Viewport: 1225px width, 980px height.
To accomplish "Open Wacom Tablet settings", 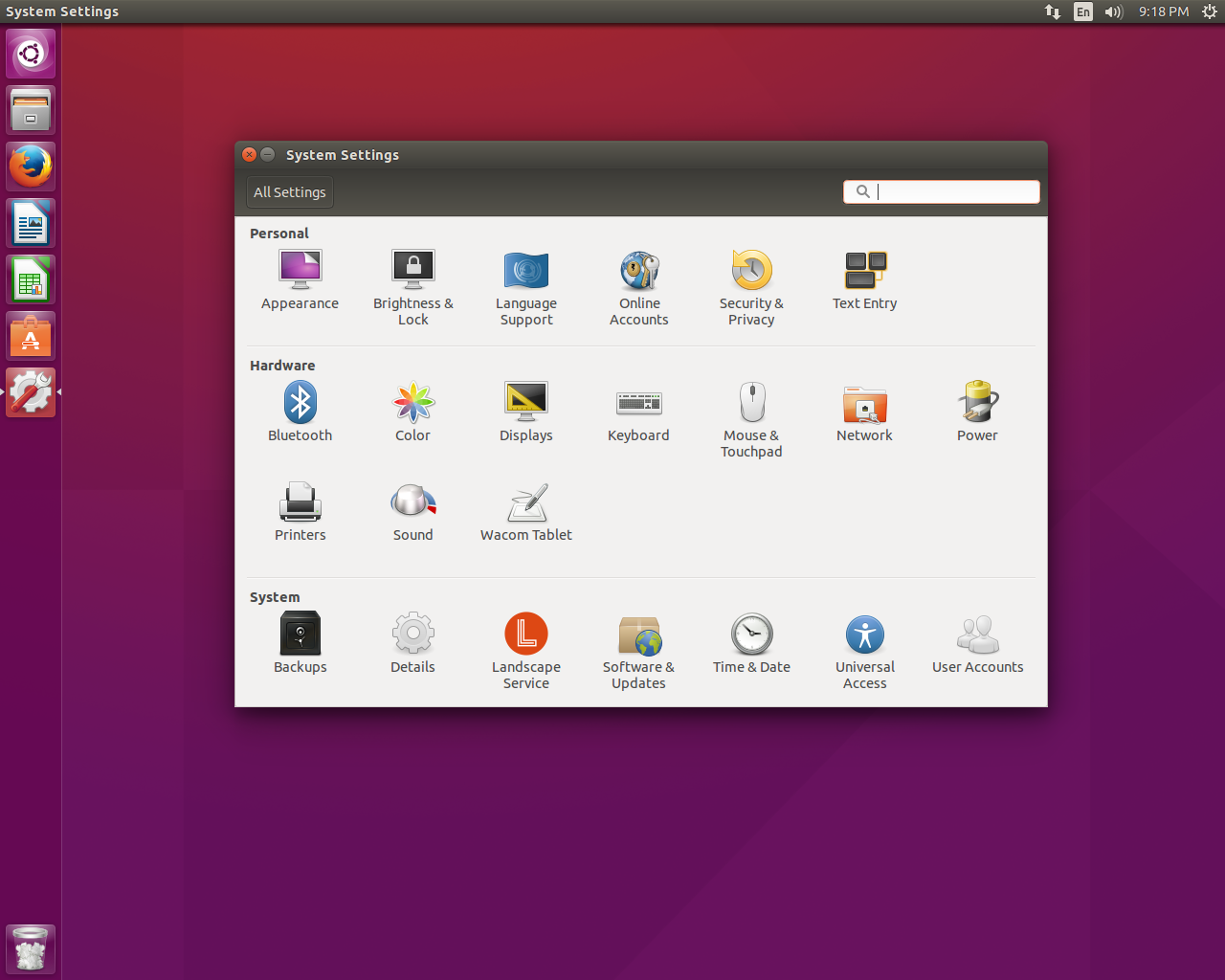I will tap(526, 512).
